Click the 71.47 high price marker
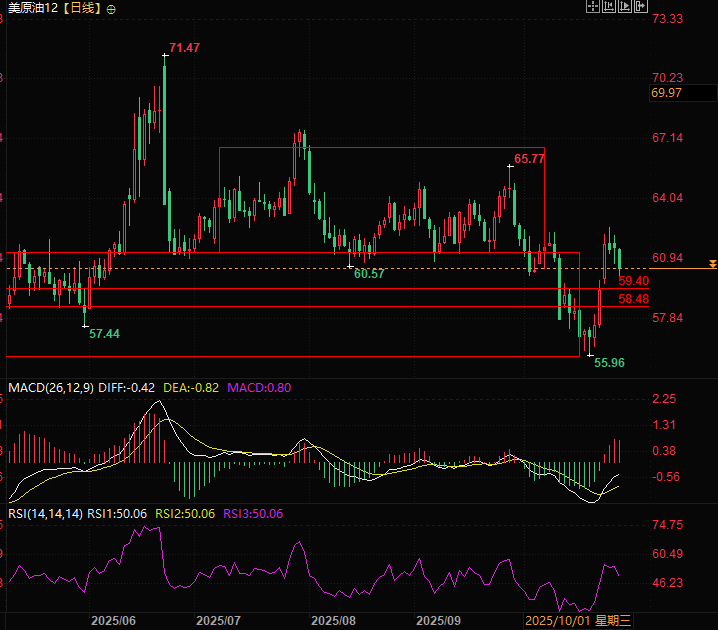 click(x=184, y=48)
